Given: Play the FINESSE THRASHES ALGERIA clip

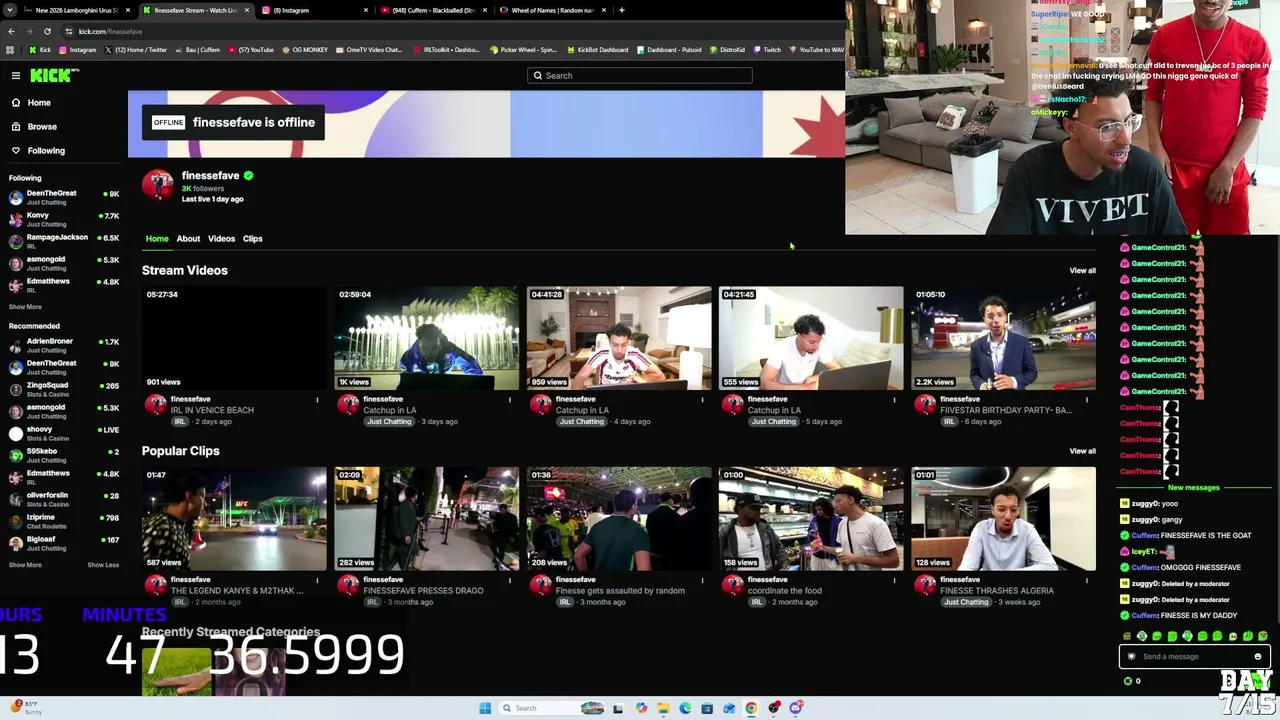Looking at the screenshot, I should tap(1003, 519).
